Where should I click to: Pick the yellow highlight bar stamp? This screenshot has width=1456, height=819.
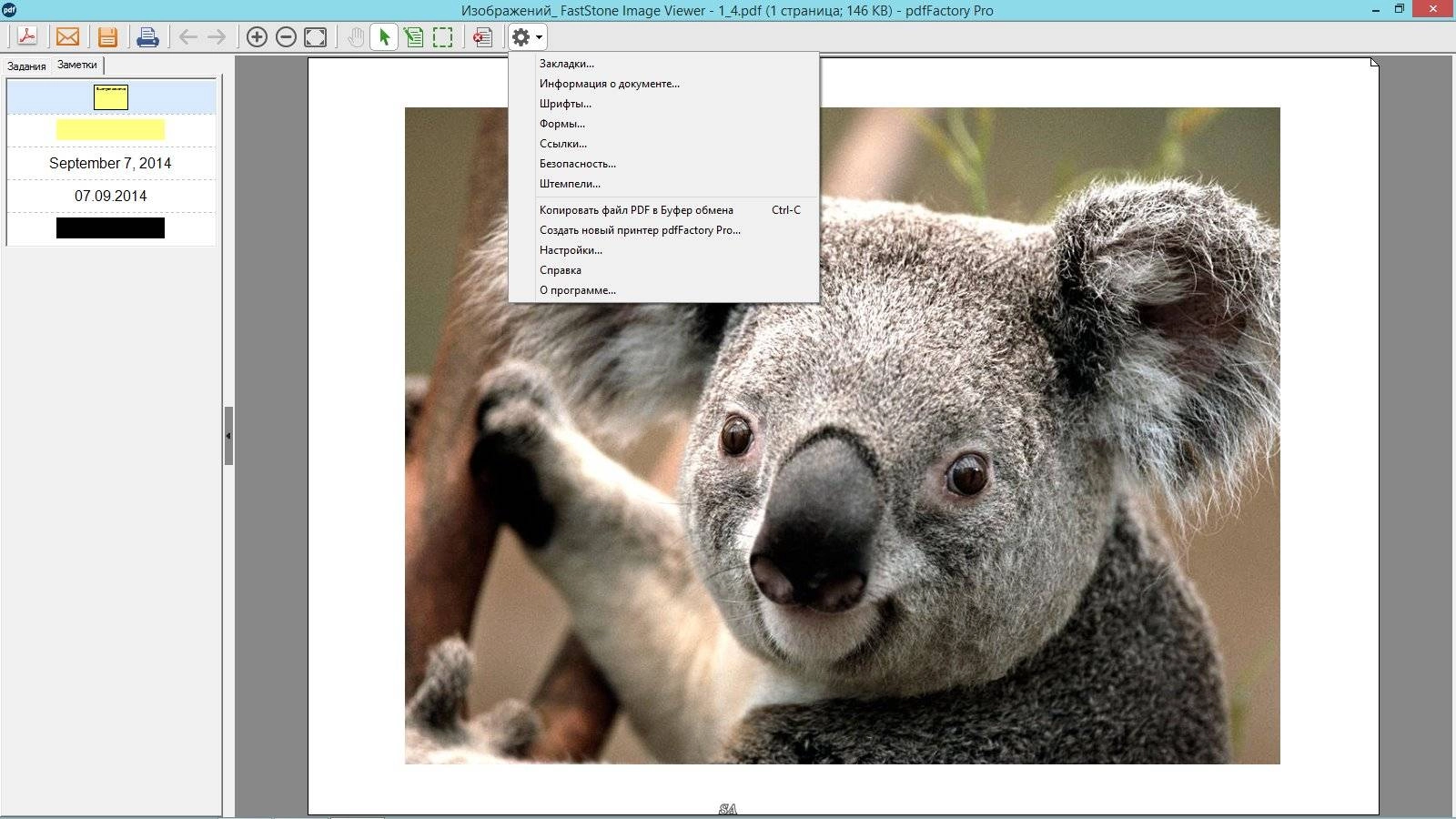click(x=111, y=130)
